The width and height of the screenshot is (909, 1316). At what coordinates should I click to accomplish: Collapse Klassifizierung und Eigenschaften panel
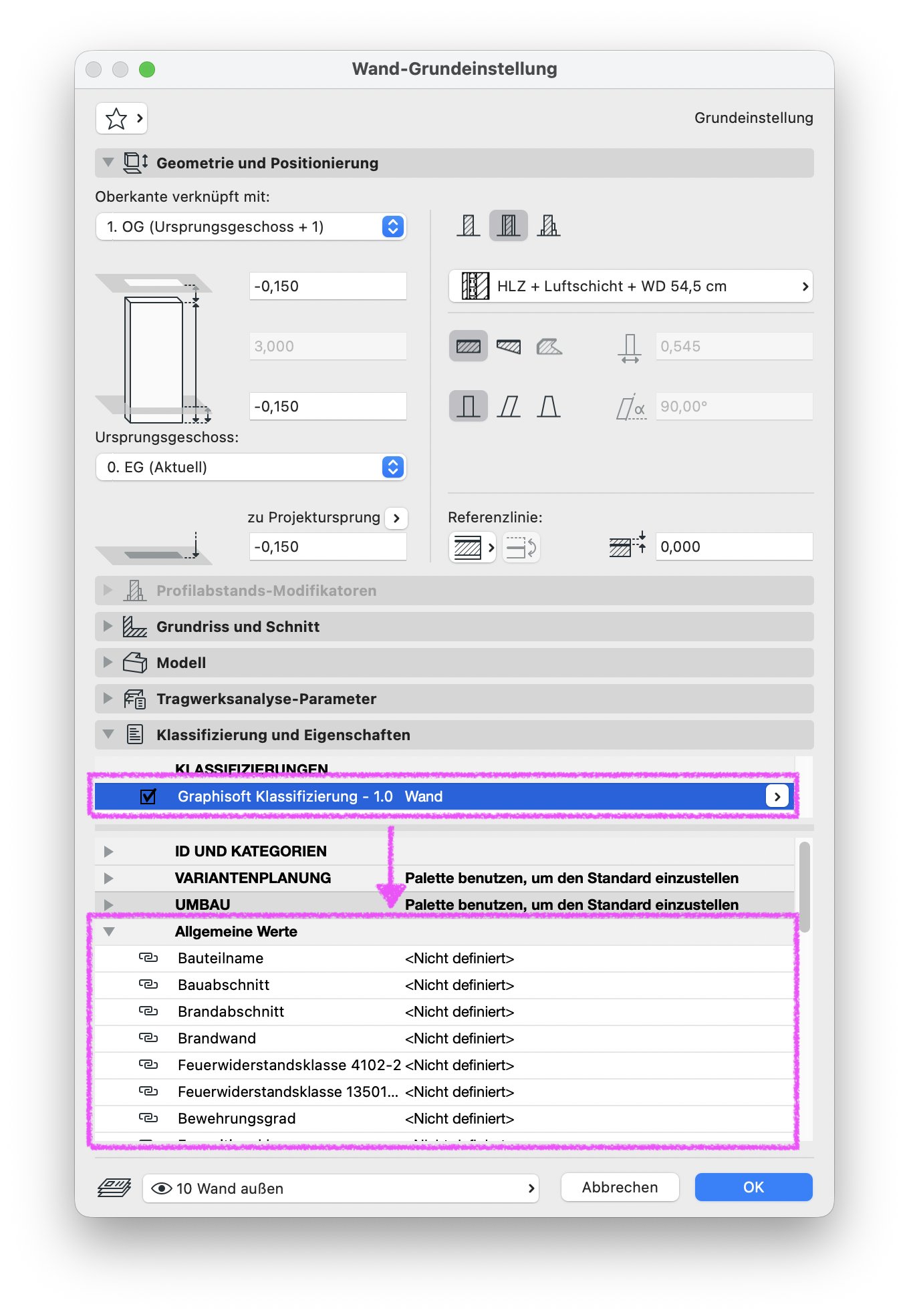click(x=108, y=734)
